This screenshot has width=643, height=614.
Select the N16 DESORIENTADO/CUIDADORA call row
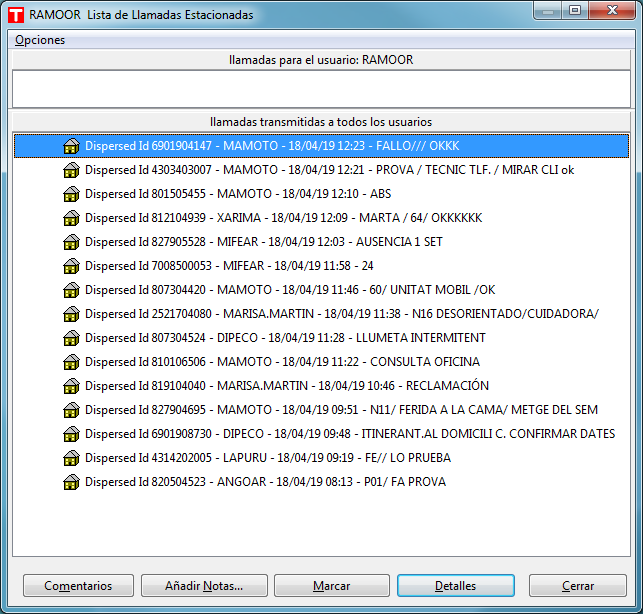341,314
